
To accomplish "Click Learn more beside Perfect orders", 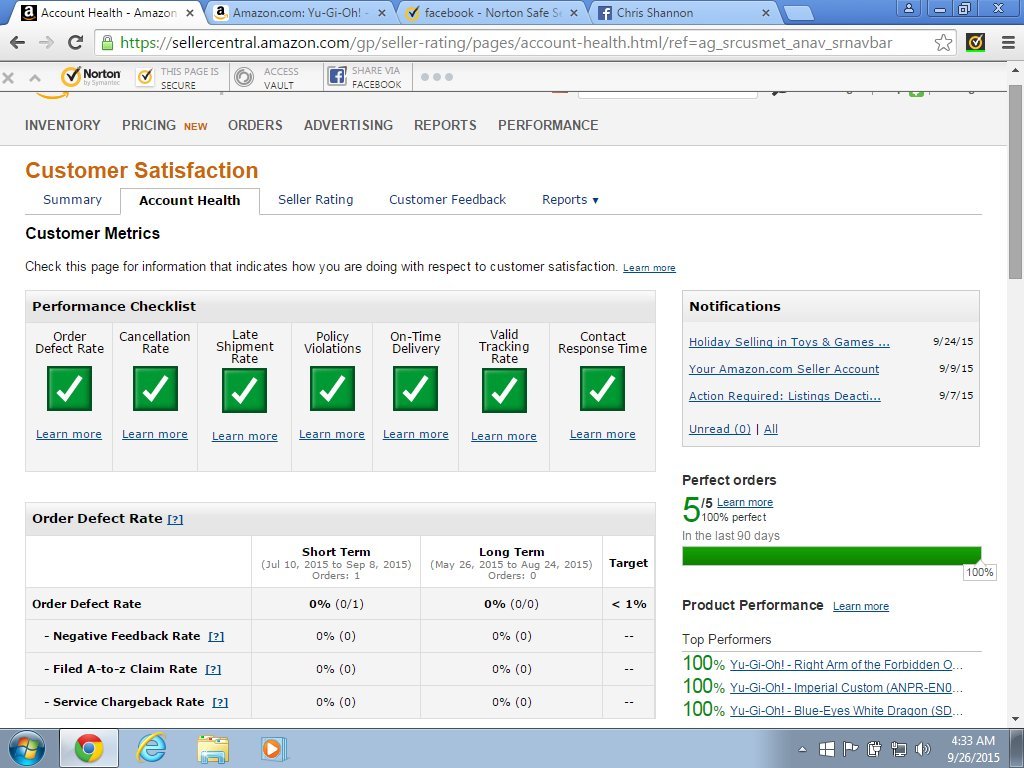I will (x=745, y=502).
